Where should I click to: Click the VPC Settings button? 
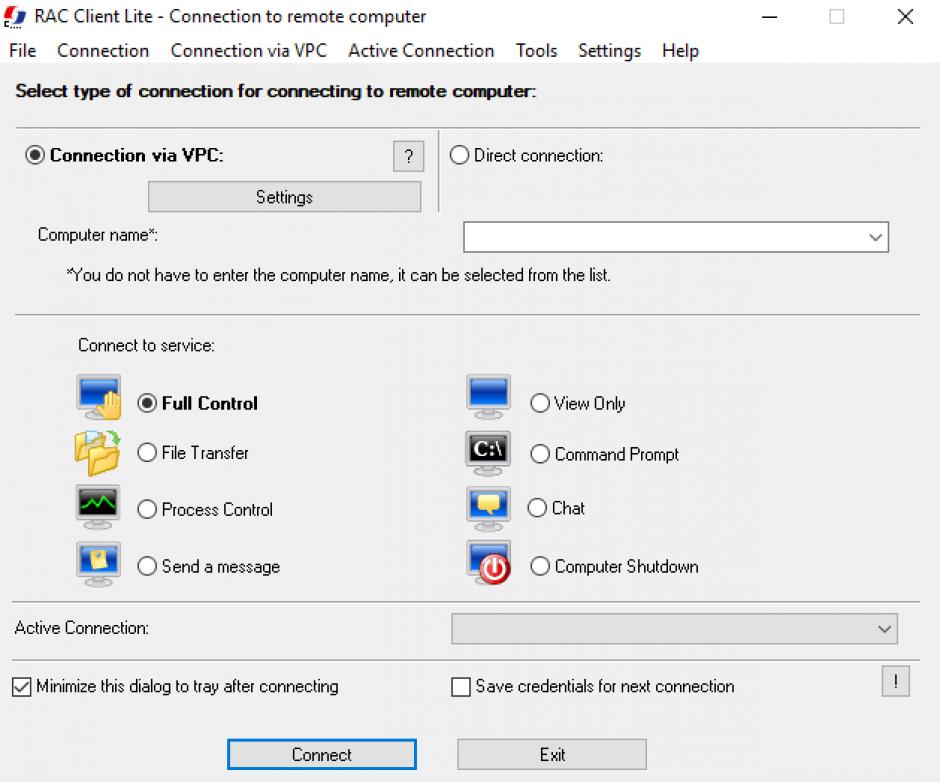(x=284, y=197)
